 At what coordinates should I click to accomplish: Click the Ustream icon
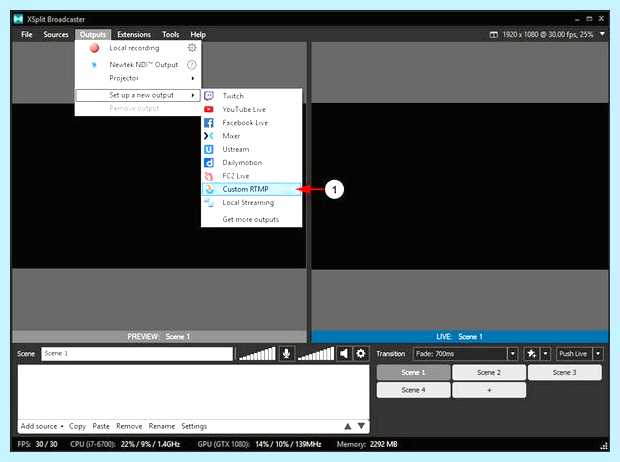pyautogui.click(x=209, y=149)
